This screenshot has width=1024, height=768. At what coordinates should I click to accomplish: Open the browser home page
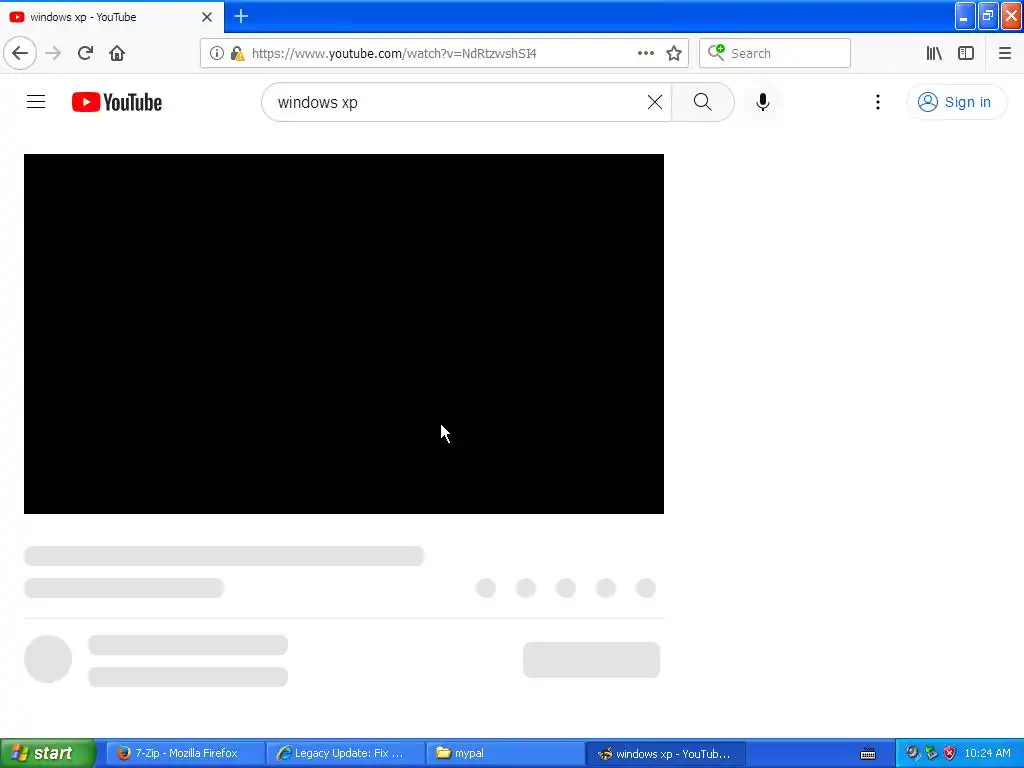point(117,53)
